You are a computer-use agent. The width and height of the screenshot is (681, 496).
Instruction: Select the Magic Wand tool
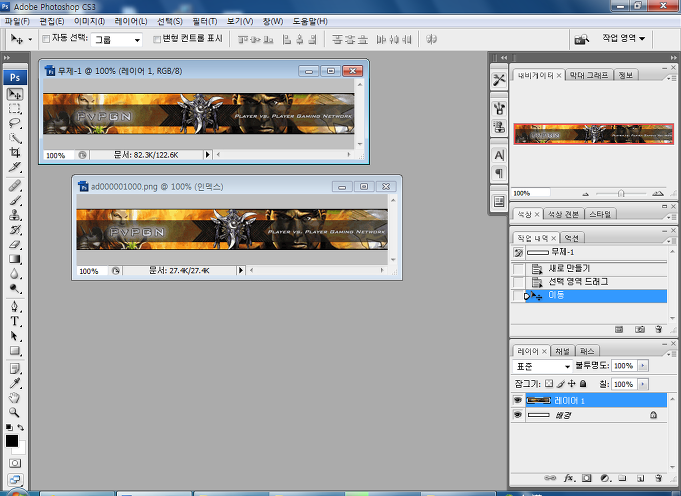click(x=15, y=138)
